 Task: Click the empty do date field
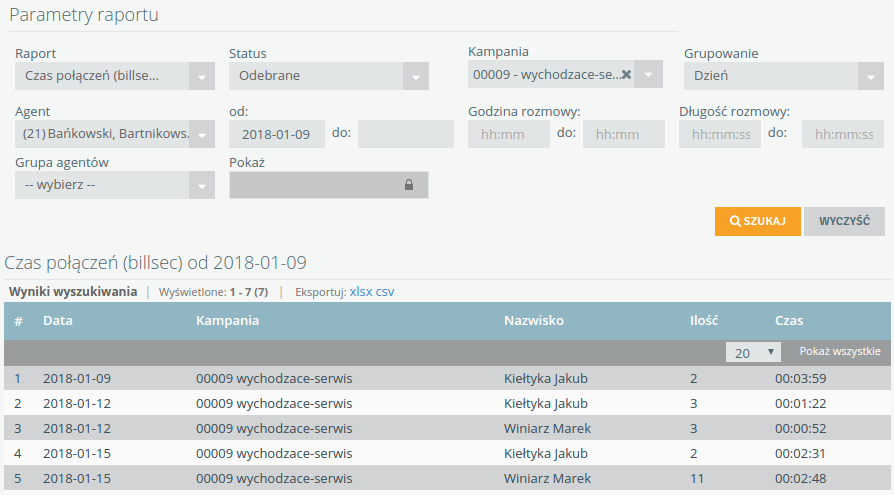point(406,134)
